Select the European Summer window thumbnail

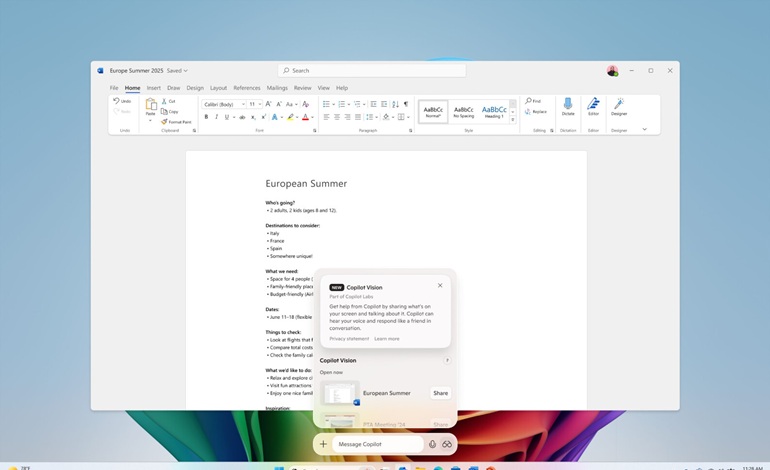[x=339, y=393]
